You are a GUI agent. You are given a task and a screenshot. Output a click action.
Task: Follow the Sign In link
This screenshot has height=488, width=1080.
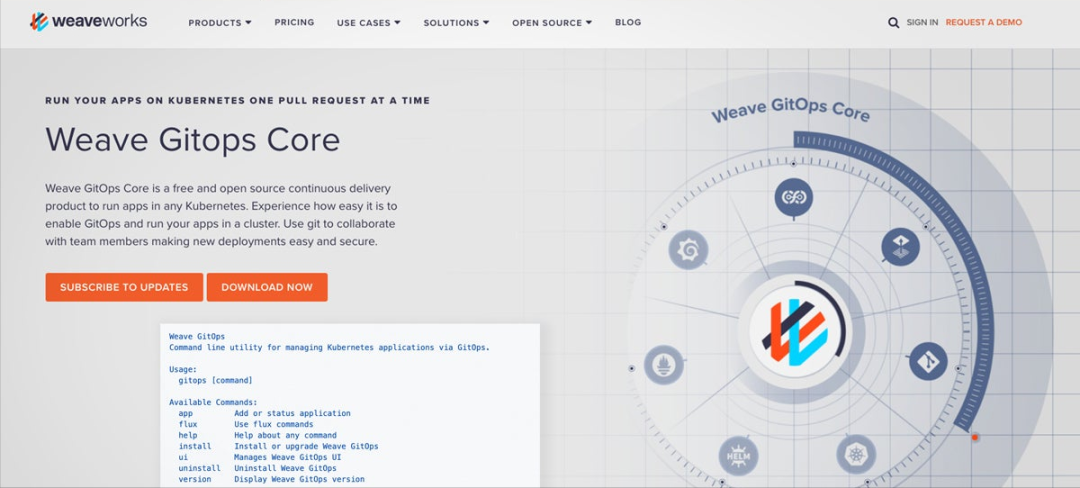[922, 22]
